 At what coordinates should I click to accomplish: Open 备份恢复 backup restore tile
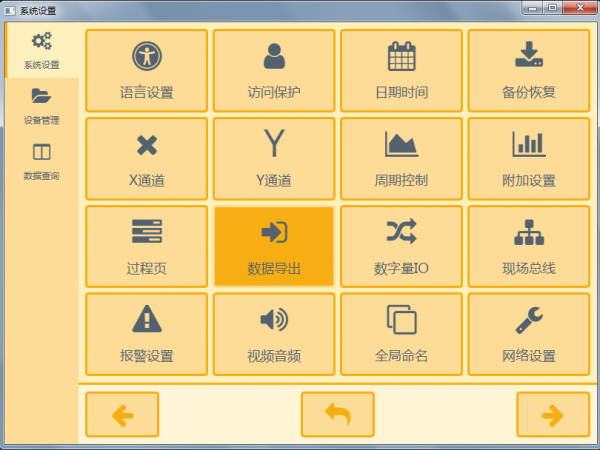529,71
